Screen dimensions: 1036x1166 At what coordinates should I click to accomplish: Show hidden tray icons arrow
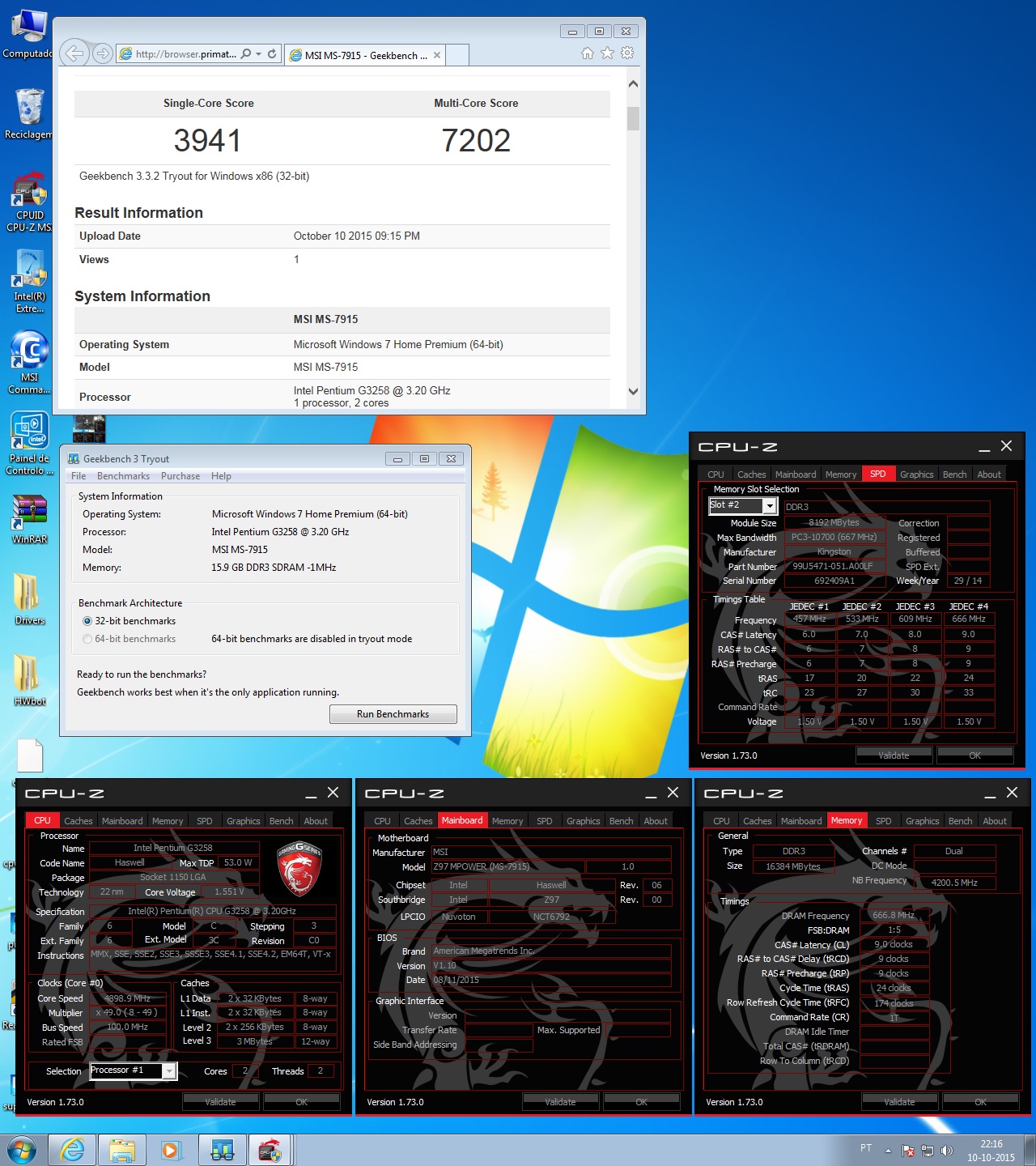pos(888,1151)
